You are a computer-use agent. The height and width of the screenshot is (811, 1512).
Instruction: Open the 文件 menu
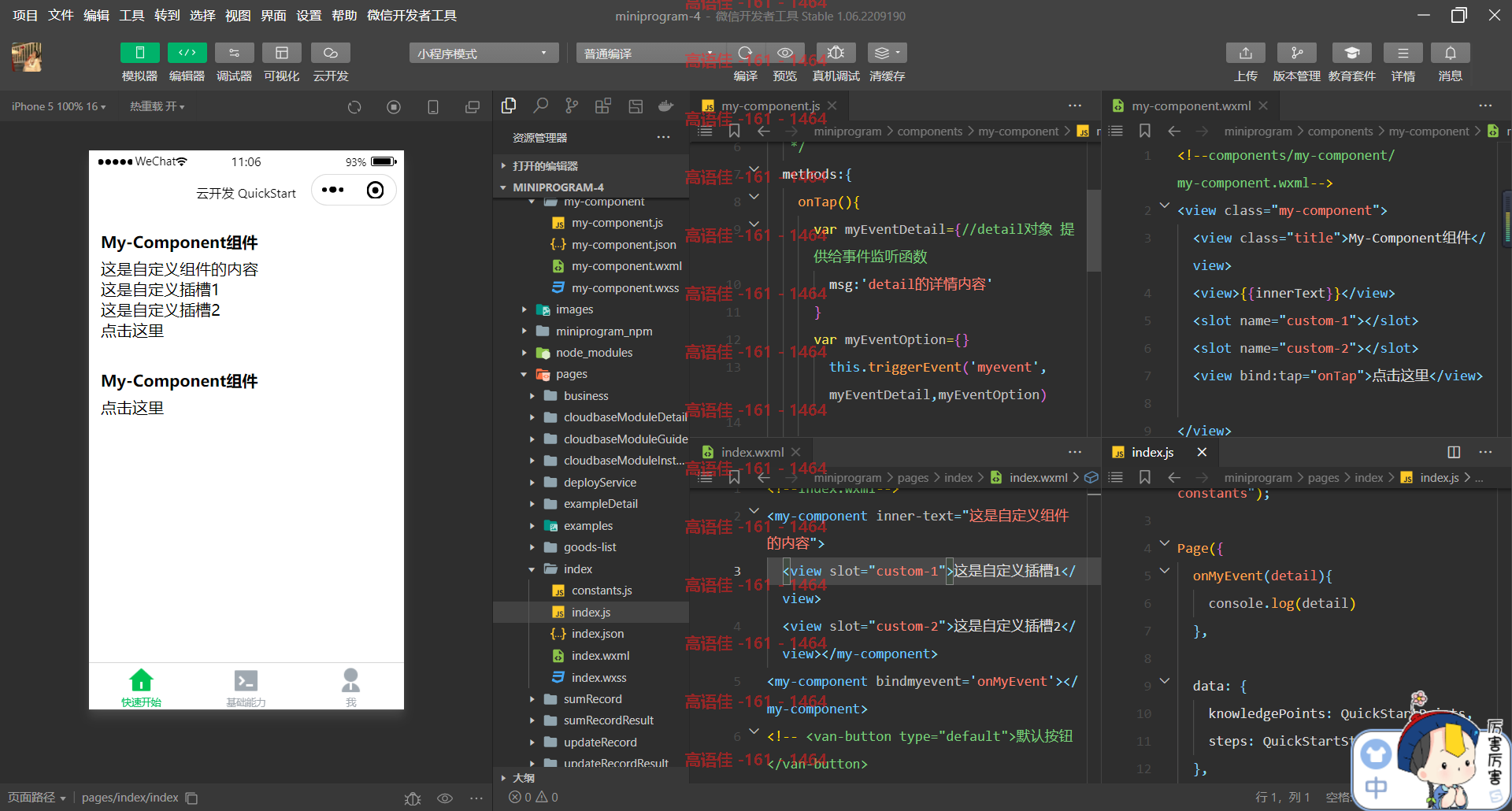[61, 16]
